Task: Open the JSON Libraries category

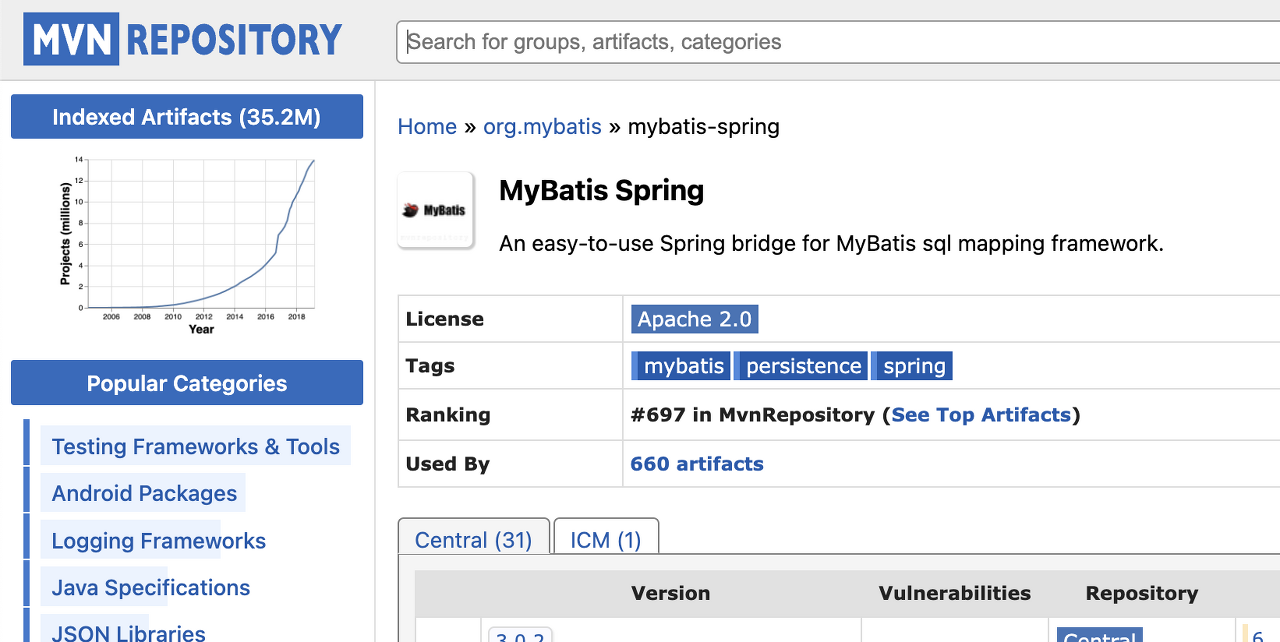Action: [129, 632]
